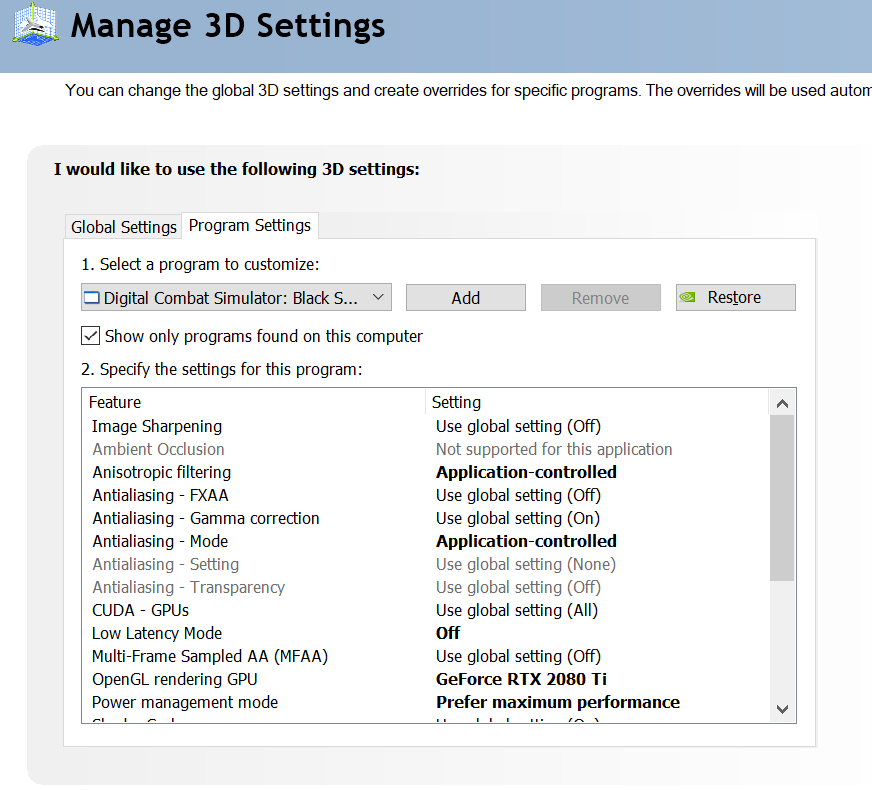Switch to the Global Settings tab
The width and height of the screenshot is (872, 790).
click(x=123, y=227)
